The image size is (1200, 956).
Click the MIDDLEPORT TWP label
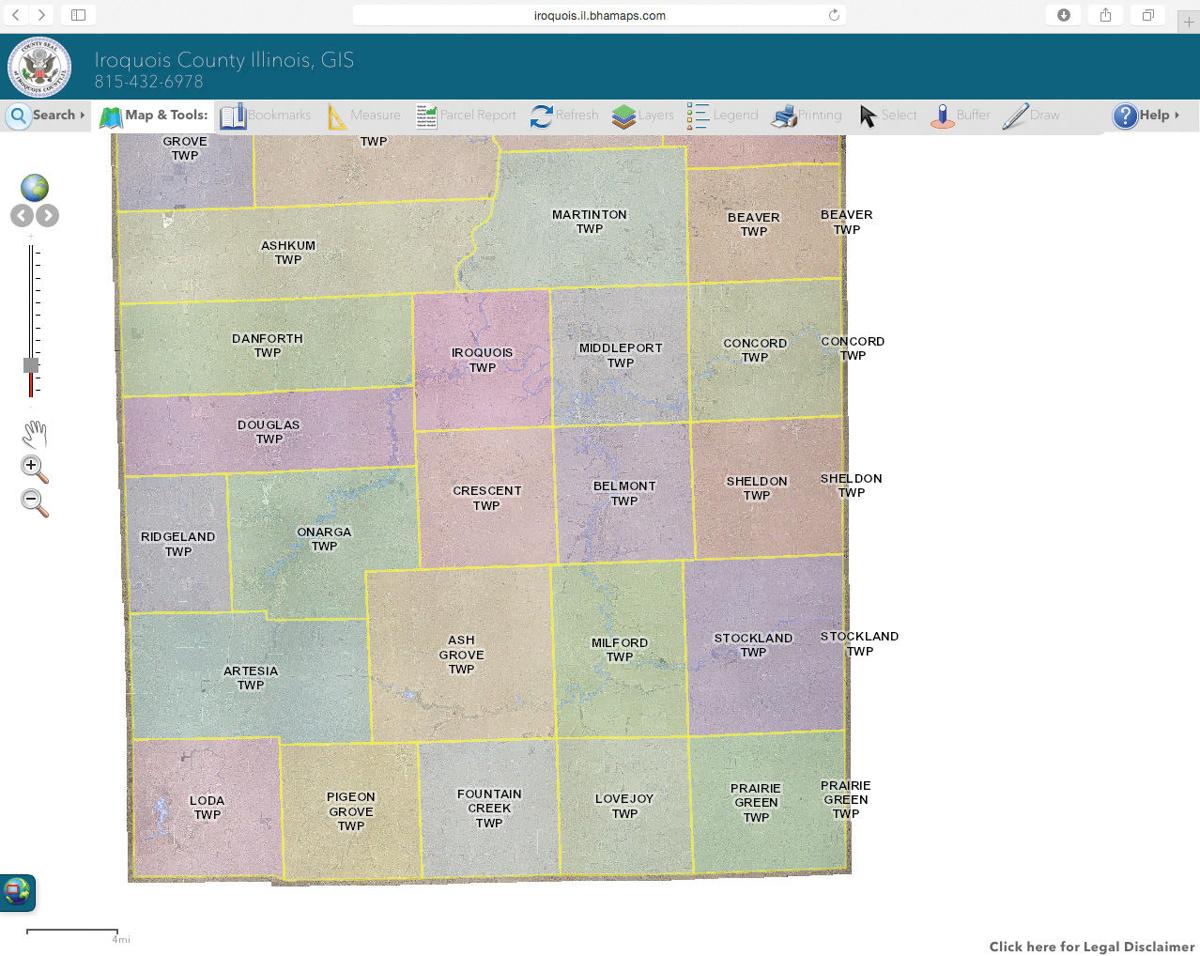tap(620, 356)
